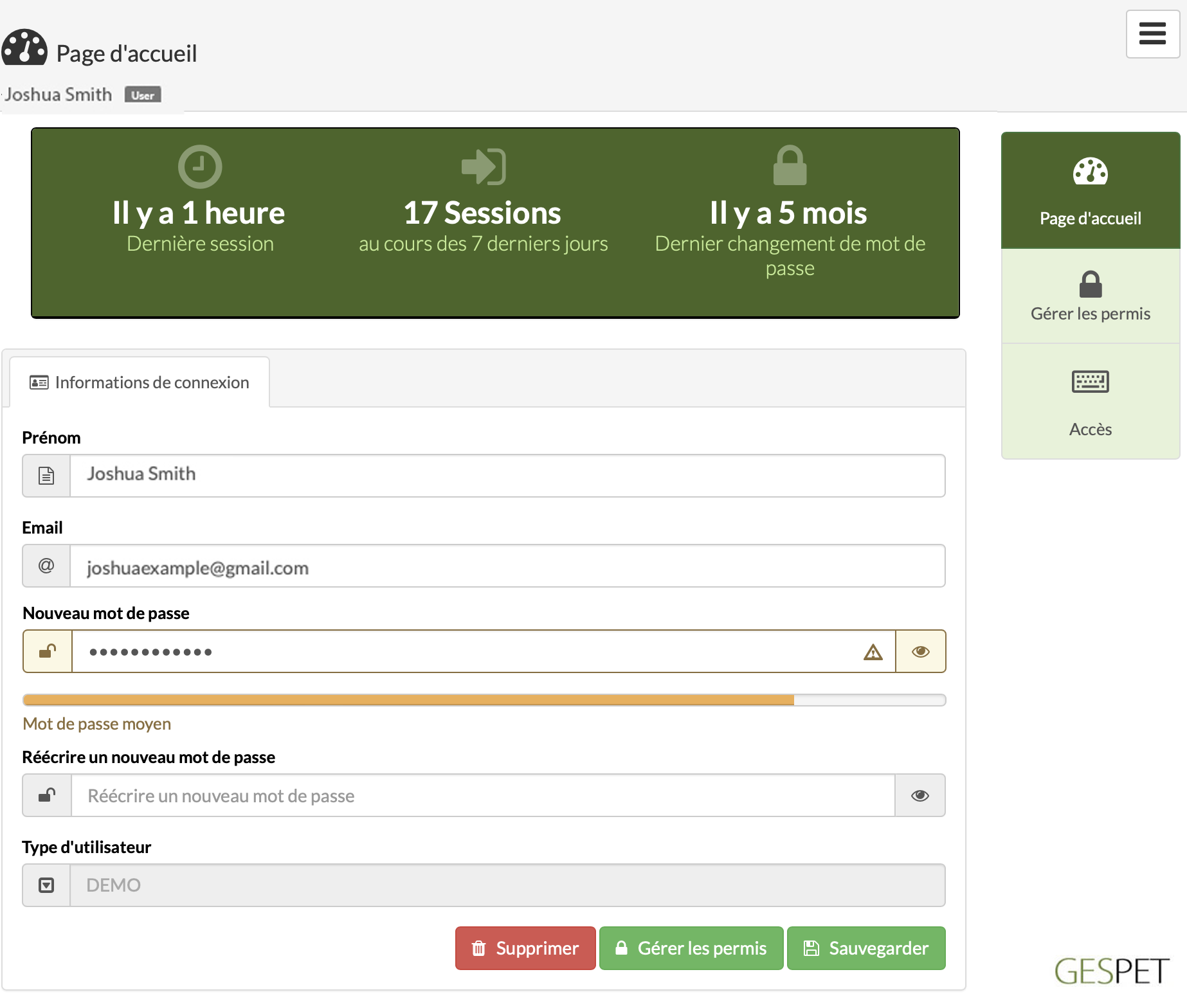Click the clock icon above Dernière session
Viewport: 1187px width, 1008px height.
point(200,166)
